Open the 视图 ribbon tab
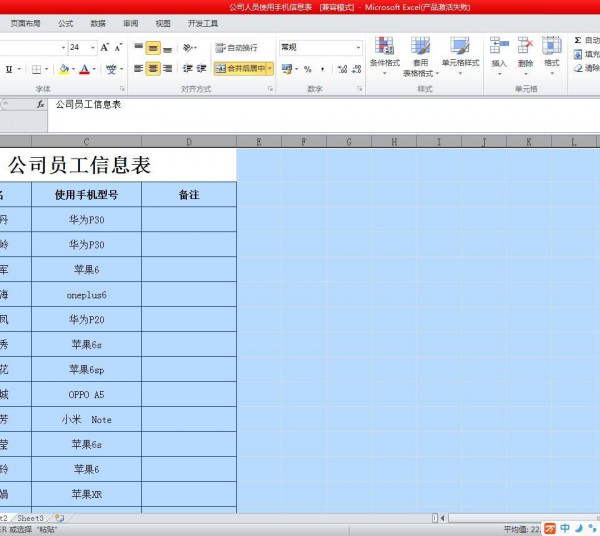The height and width of the screenshot is (536, 600). tap(163, 23)
